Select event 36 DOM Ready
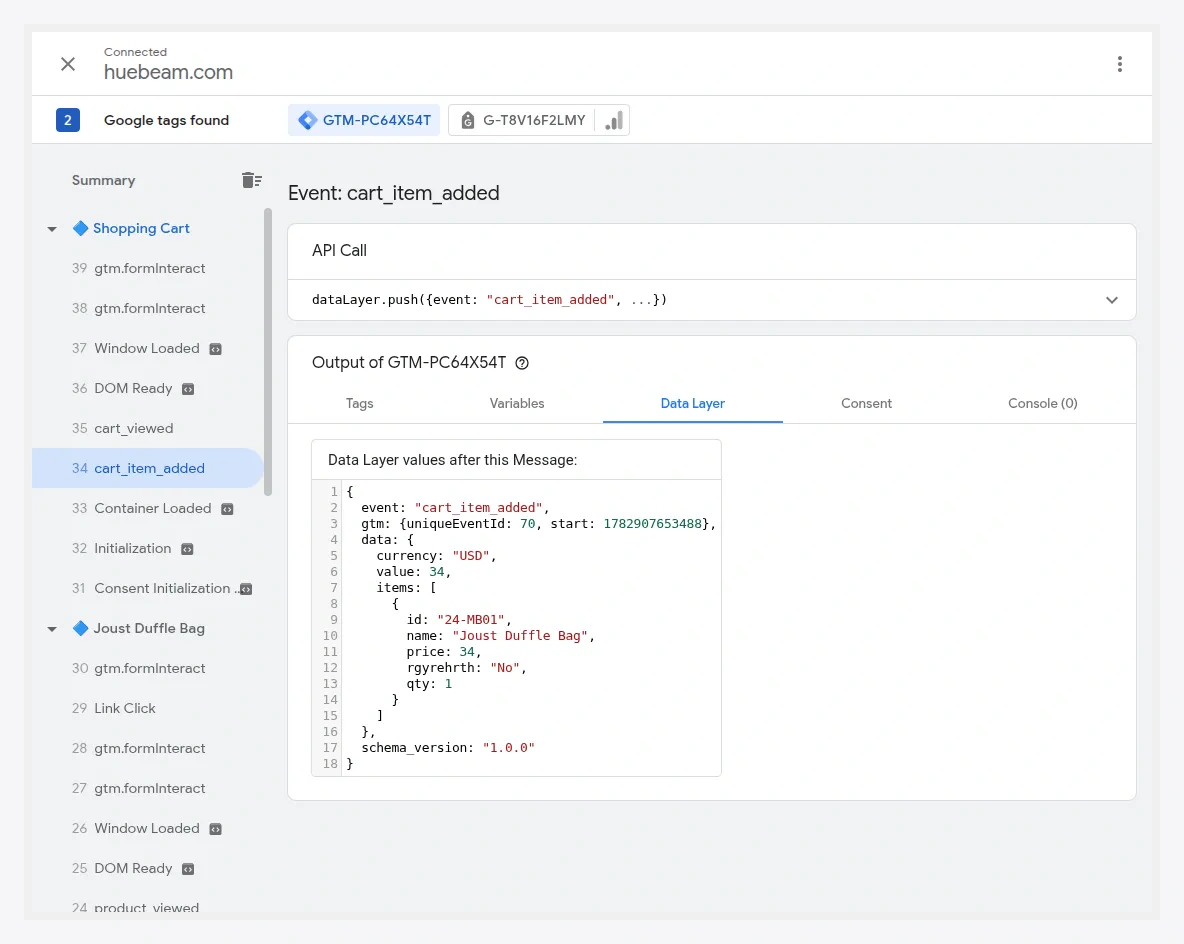 pos(148,388)
